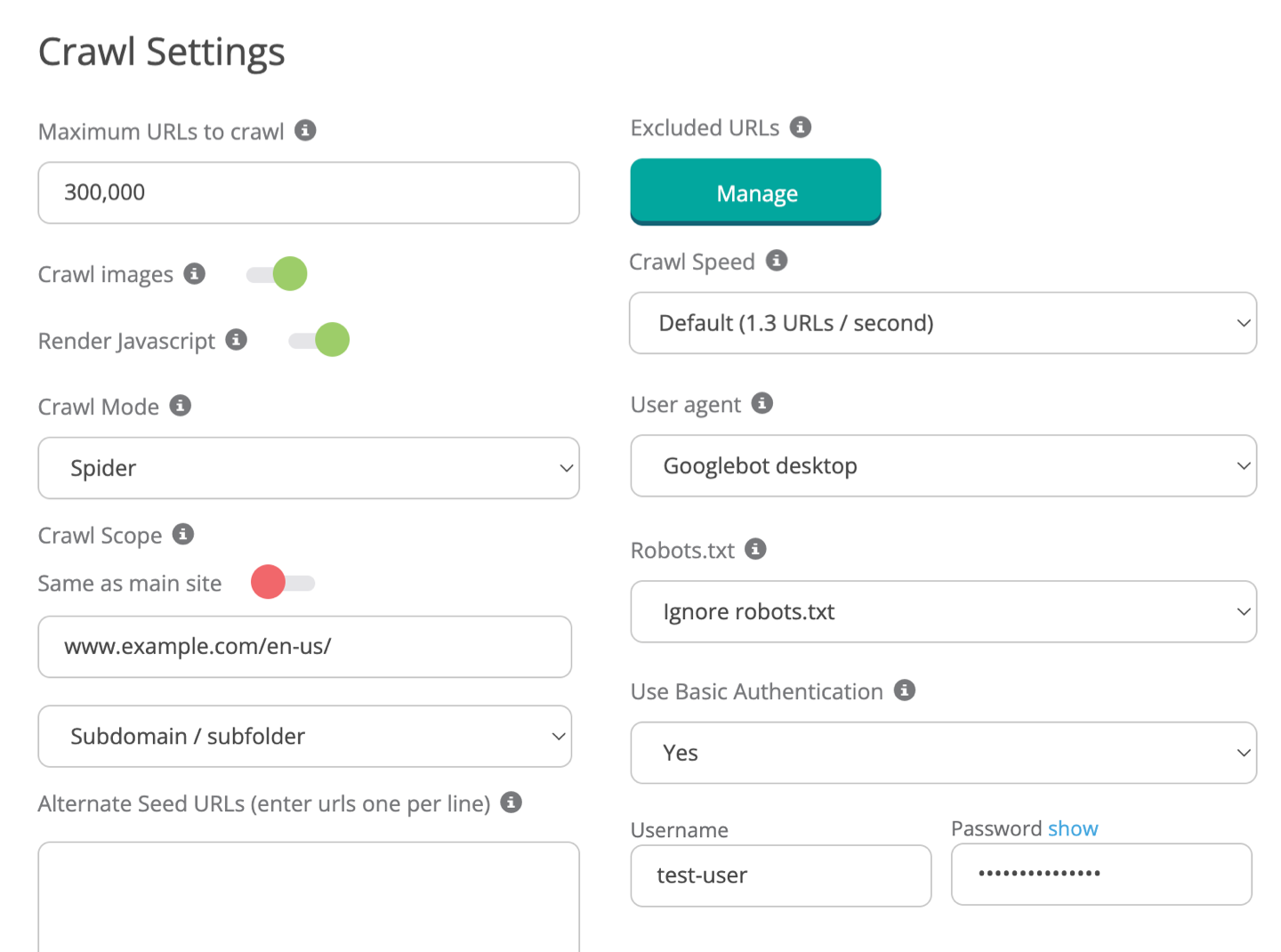Click the info icon beside Use Basic Authentication
The image size is (1281, 952).
point(904,690)
